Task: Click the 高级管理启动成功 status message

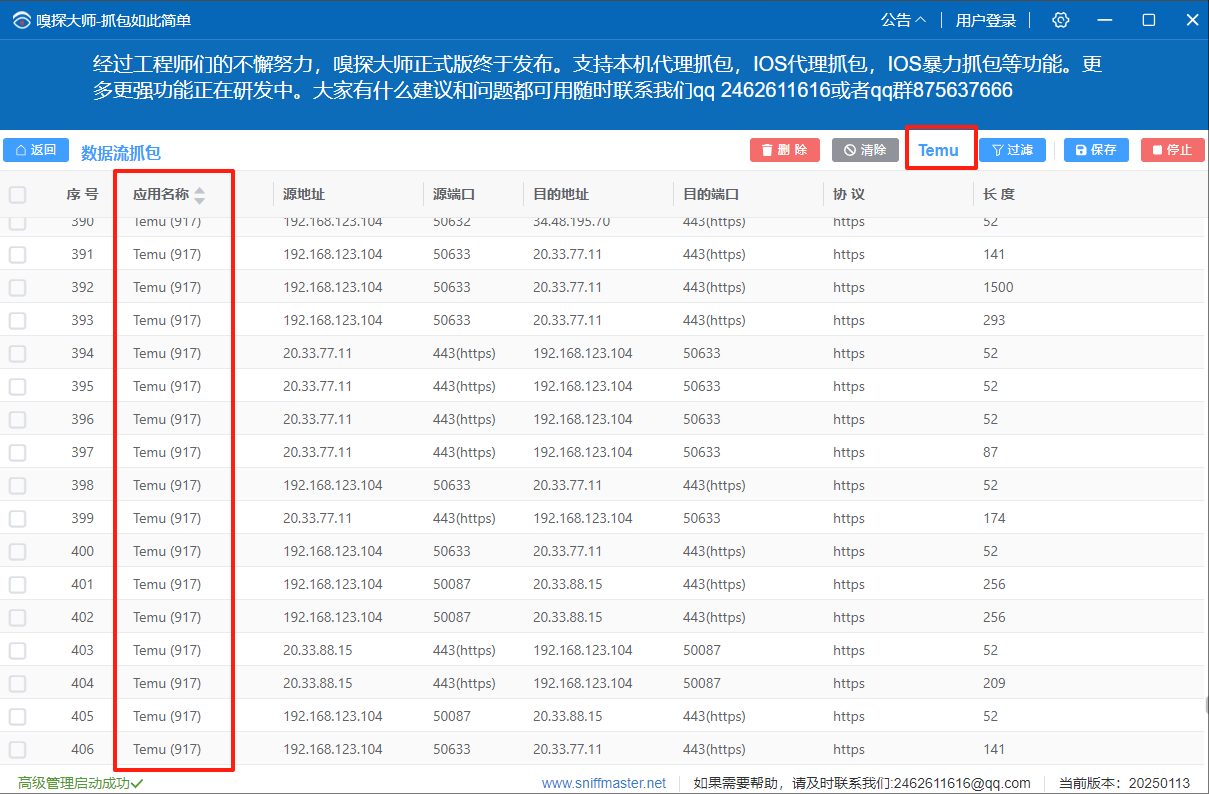Action: (x=80, y=783)
